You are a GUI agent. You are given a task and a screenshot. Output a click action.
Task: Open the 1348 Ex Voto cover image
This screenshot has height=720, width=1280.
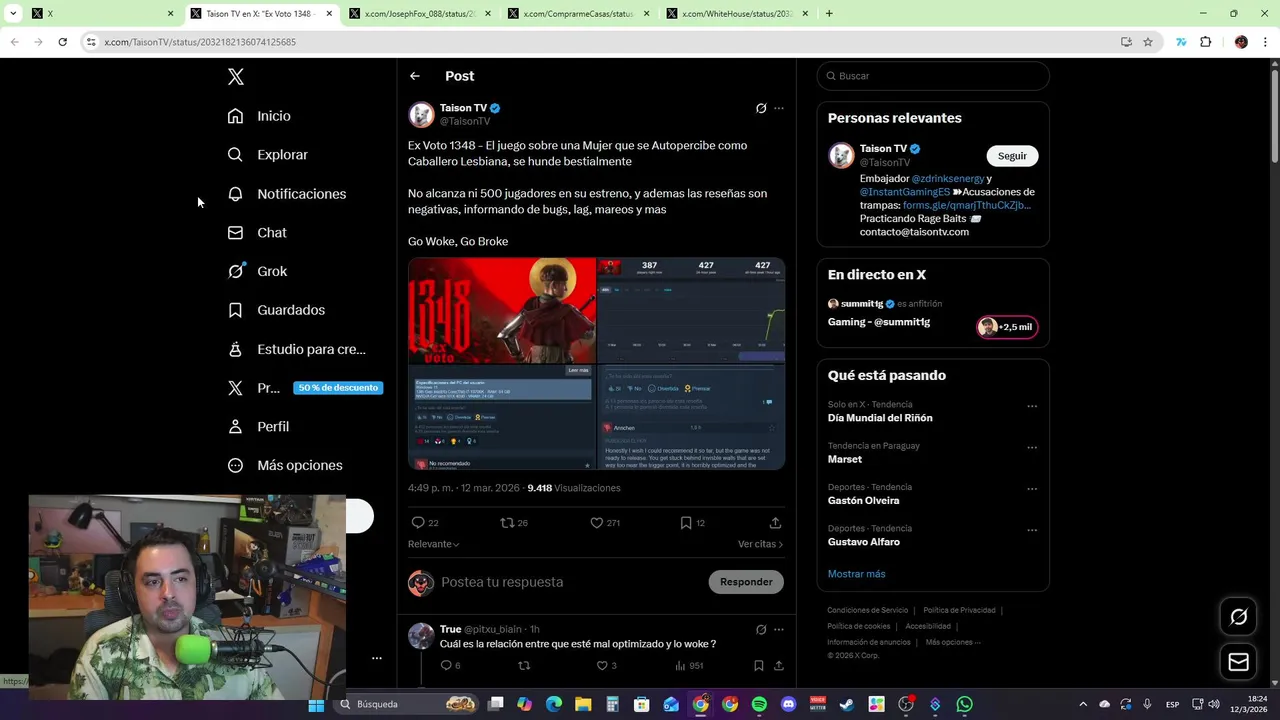click(x=502, y=310)
